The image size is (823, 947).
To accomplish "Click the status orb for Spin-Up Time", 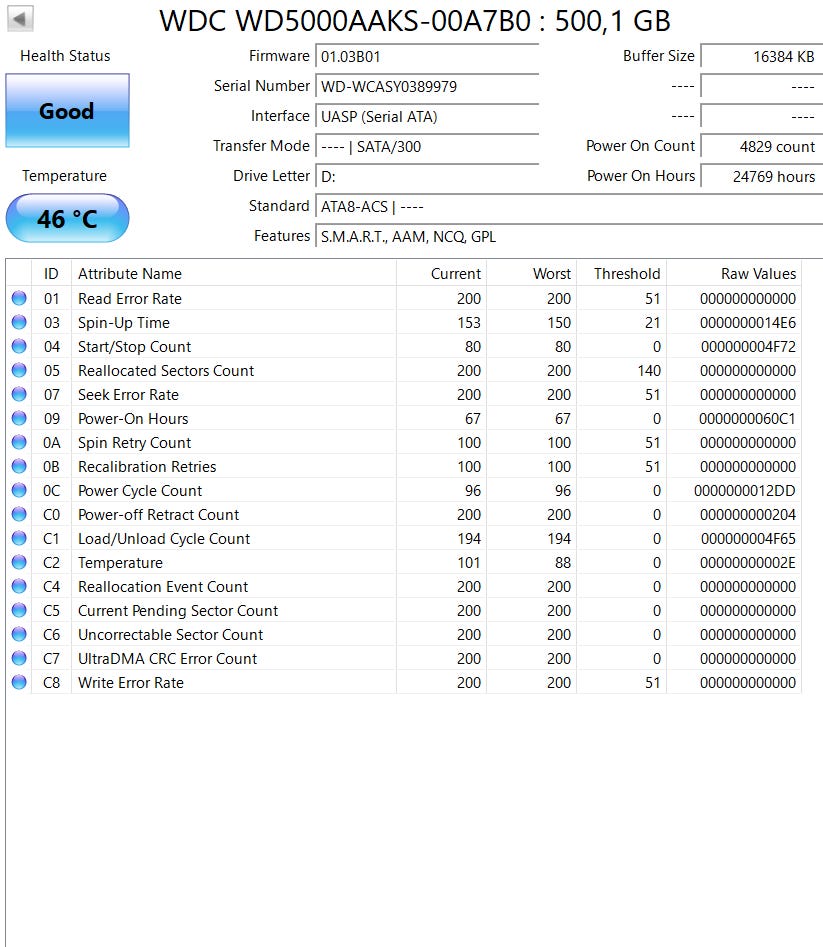I will coord(19,322).
